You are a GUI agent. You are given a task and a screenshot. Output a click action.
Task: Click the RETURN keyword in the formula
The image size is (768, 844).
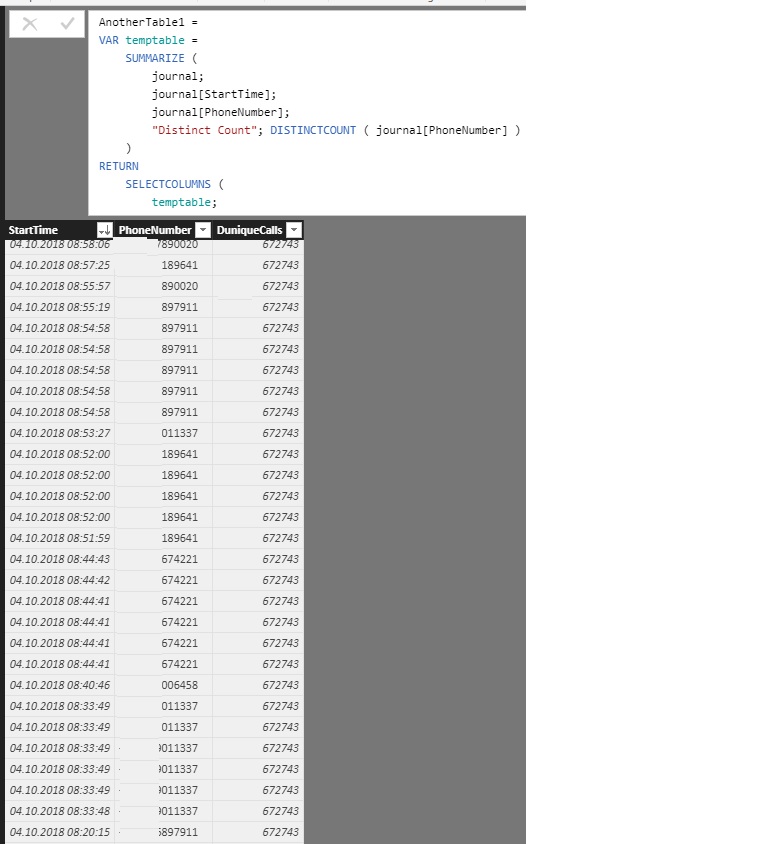118,166
